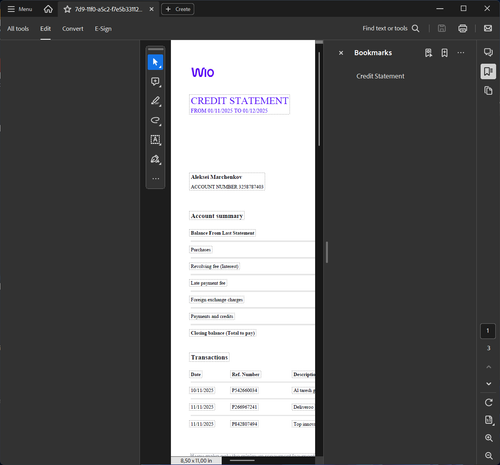This screenshot has height=465, width=500.
Task: Go to next page arrow
Action: pyautogui.click(x=488, y=384)
